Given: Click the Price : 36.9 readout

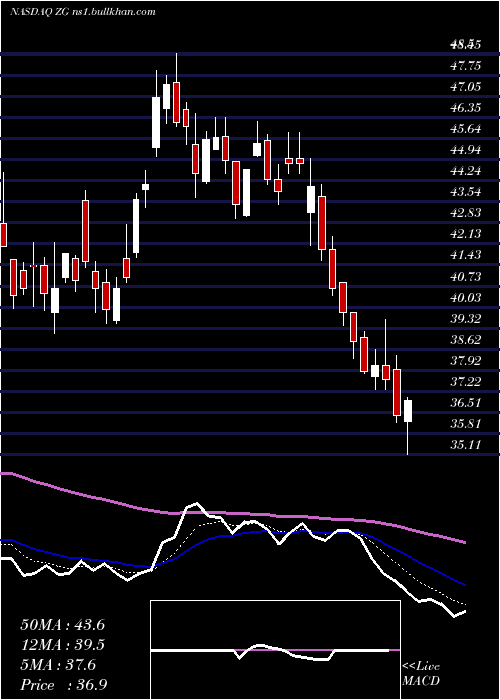Looking at the screenshot, I should point(63,685).
